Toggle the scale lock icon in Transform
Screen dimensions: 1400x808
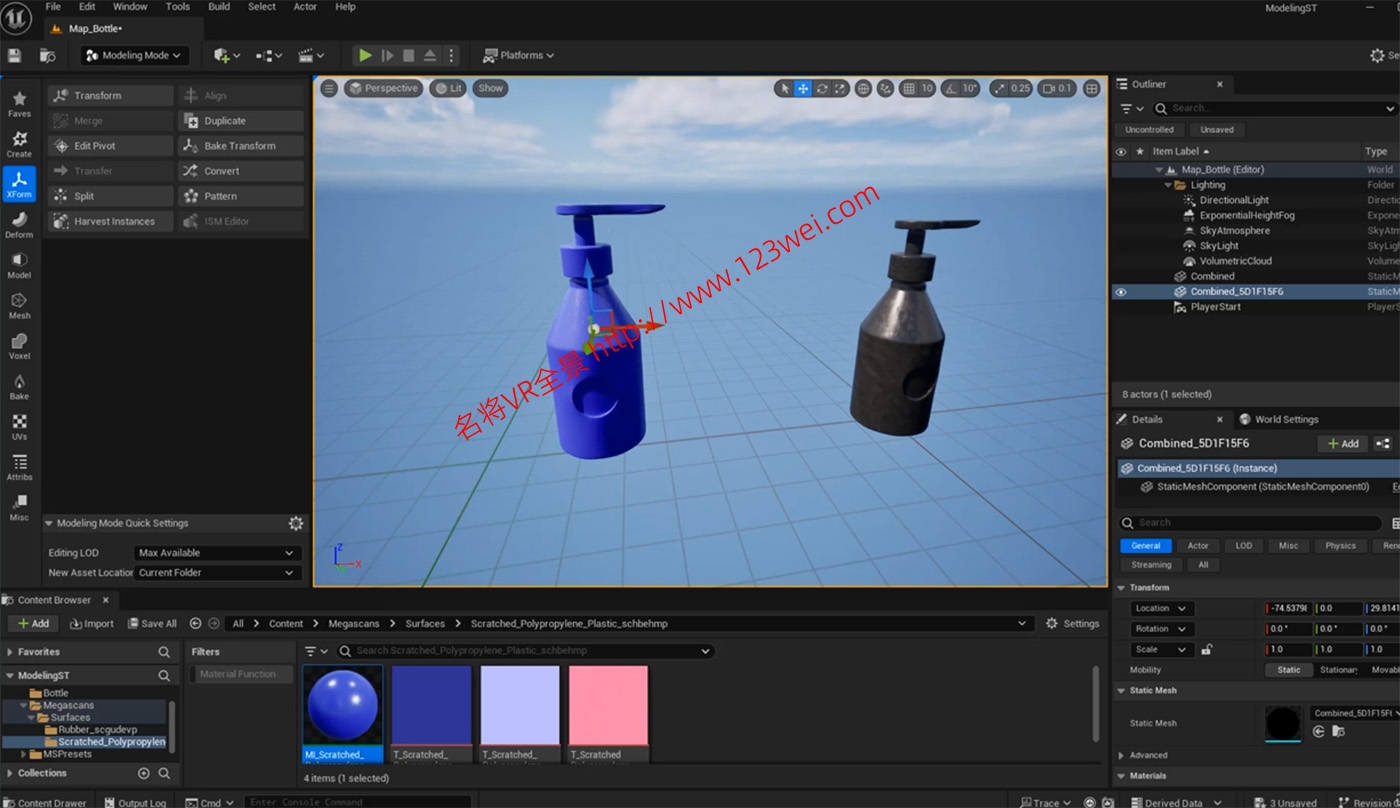point(1206,649)
